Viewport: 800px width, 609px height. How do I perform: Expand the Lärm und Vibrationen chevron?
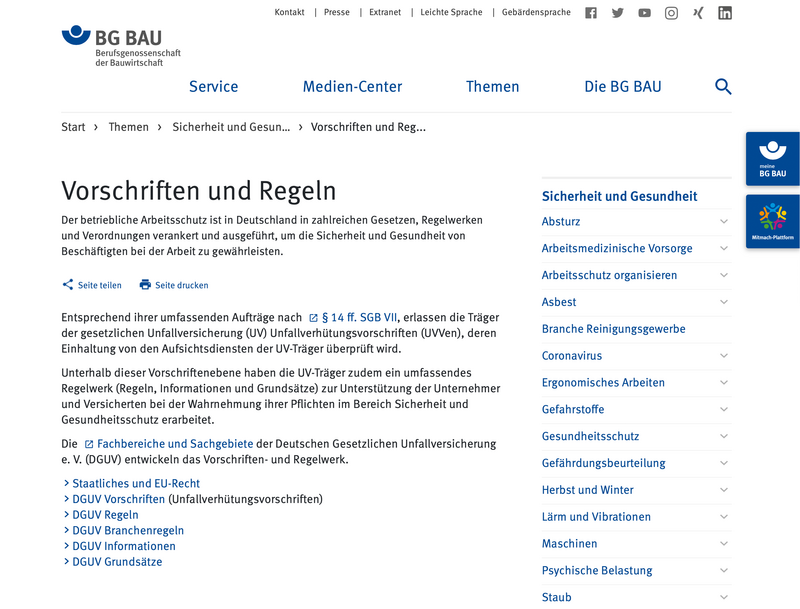[x=724, y=517]
